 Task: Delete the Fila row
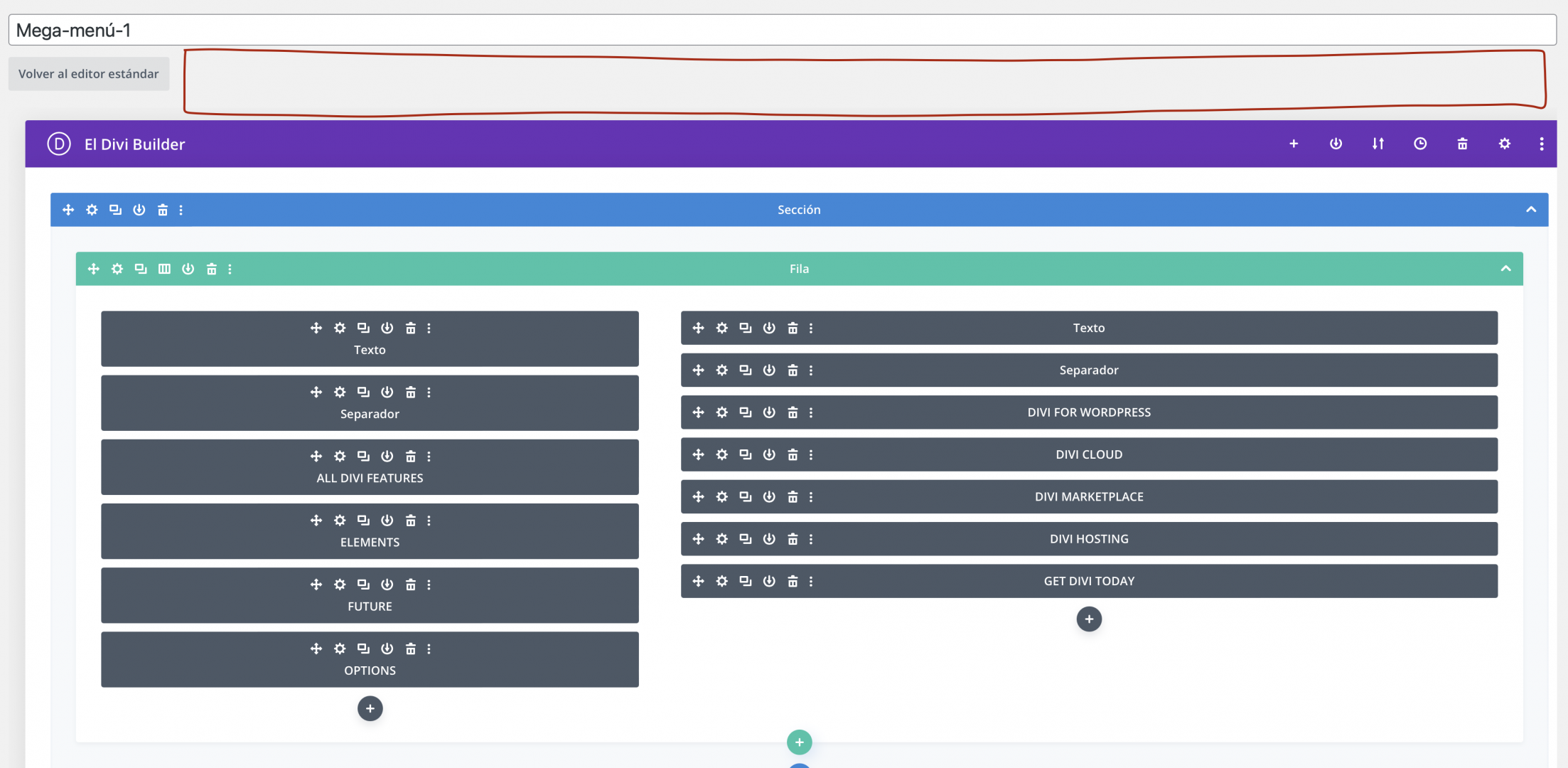(x=212, y=269)
